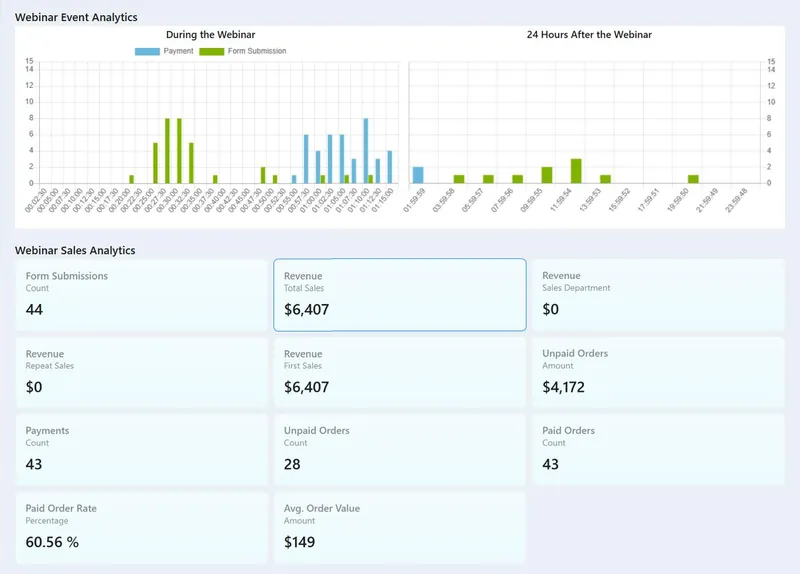
Task: Click the tallest blue Payment bar during the webinar
Action: pos(366,151)
